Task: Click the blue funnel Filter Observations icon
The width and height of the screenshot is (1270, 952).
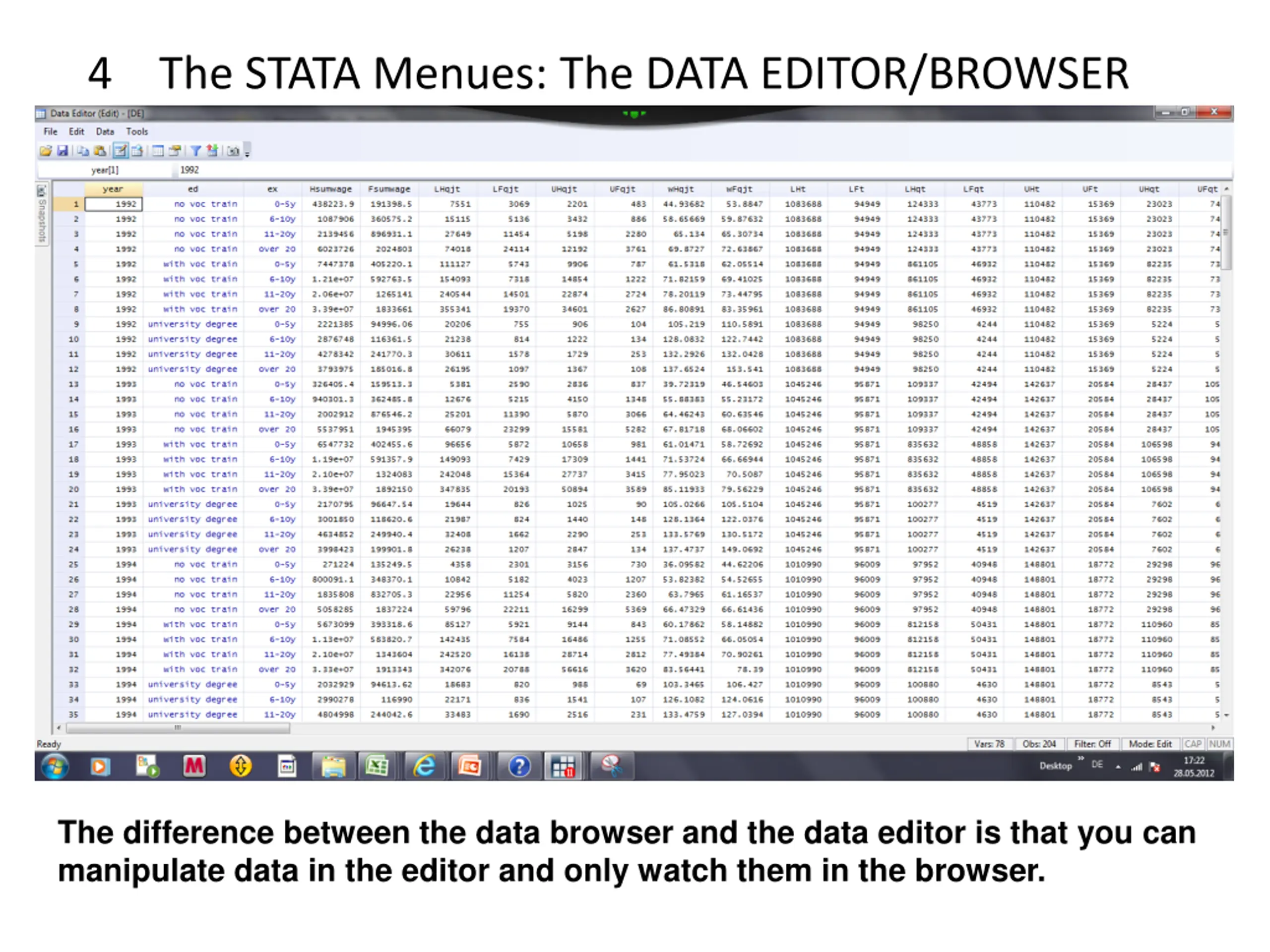Action: click(x=196, y=151)
